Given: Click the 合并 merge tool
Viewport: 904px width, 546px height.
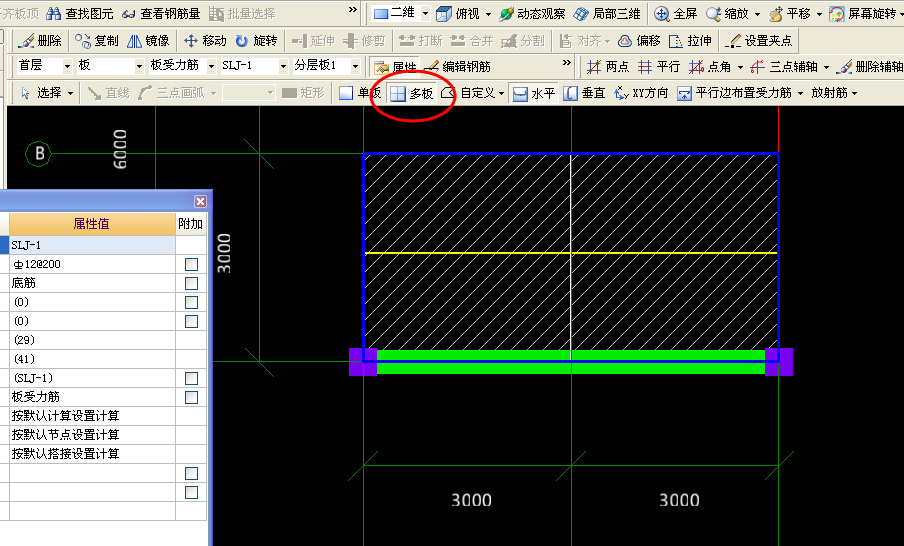Looking at the screenshot, I should pyautogui.click(x=472, y=41).
